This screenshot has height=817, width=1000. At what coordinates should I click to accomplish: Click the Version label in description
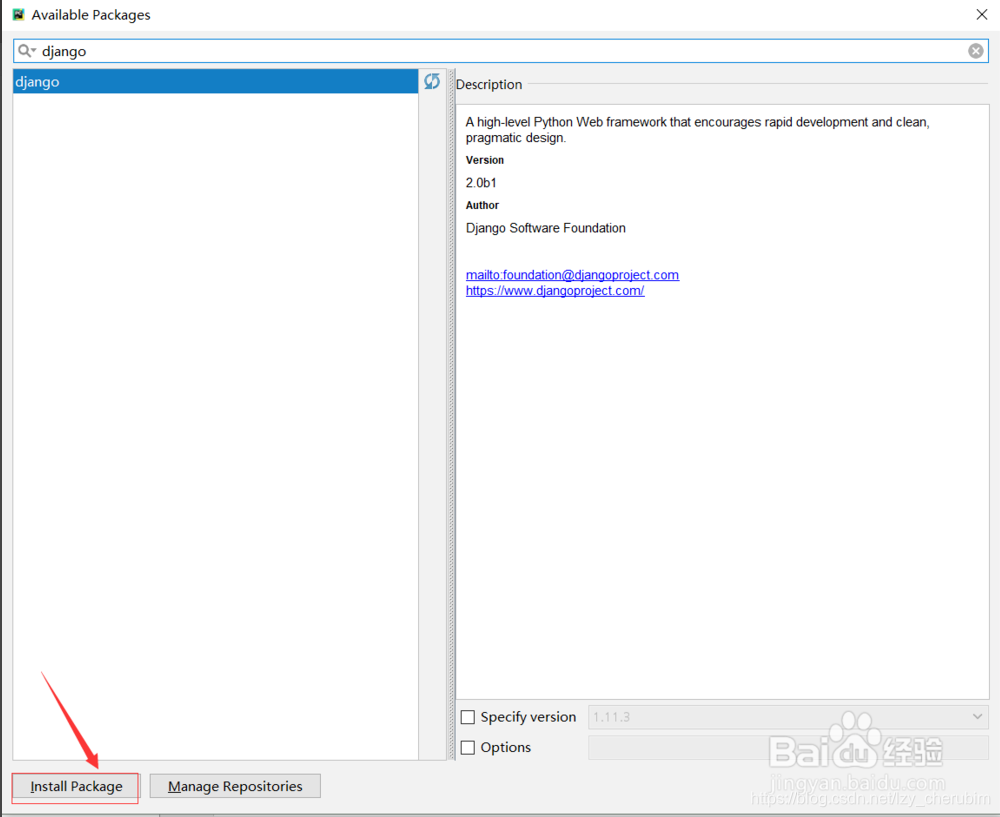[x=485, y=160]
